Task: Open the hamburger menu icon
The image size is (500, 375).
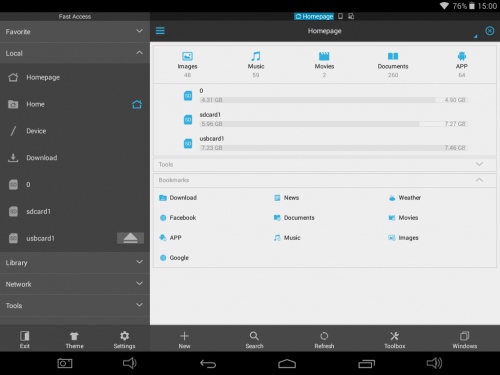Action: click(x=160, y=31)
